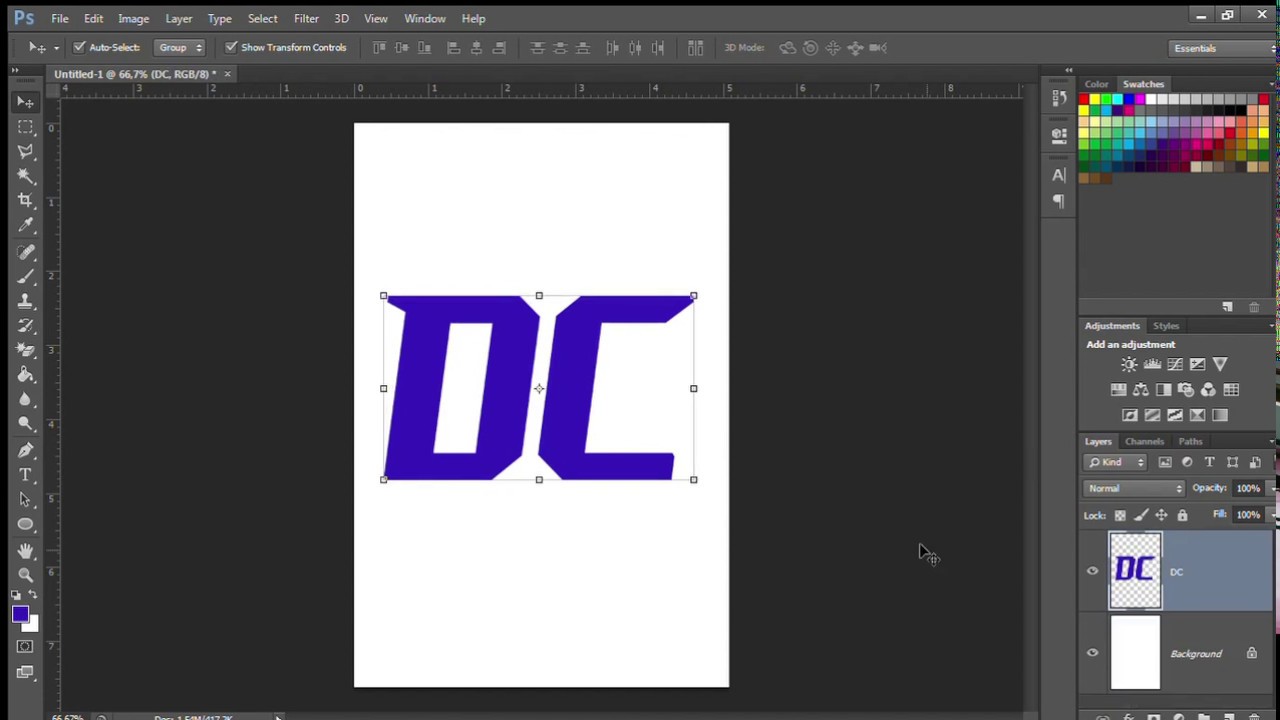Open the layer blend mode dropdown
This screenshot has height=720, width=1280.
point(1134,488)
